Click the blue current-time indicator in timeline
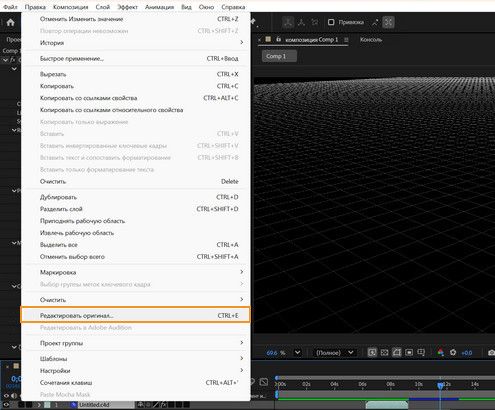This screenshot has width=495, height=410. pyautogui.click(x=440, y=385)
